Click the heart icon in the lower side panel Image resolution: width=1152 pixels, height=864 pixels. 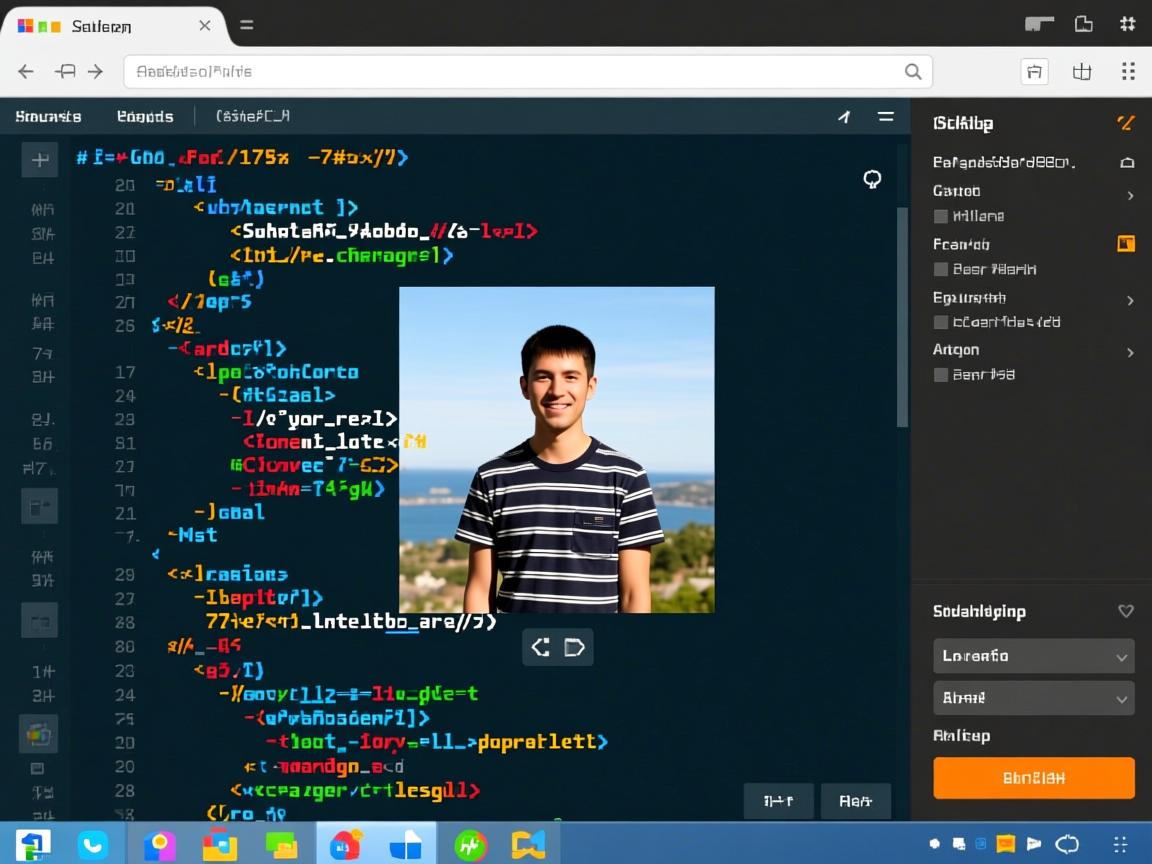coord(1125,611)
